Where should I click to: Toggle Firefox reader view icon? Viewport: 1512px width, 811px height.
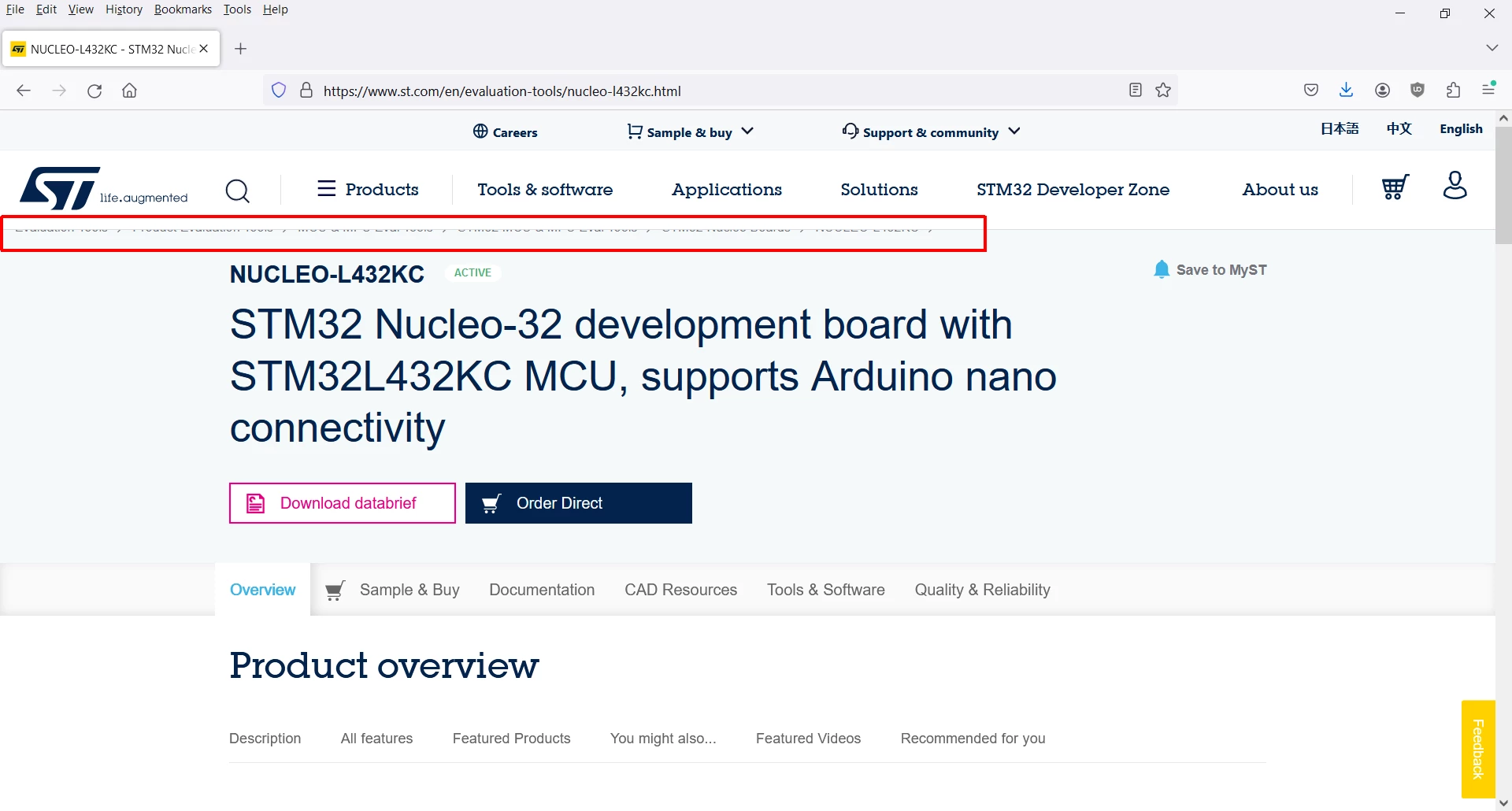(x=1135, y=91)
